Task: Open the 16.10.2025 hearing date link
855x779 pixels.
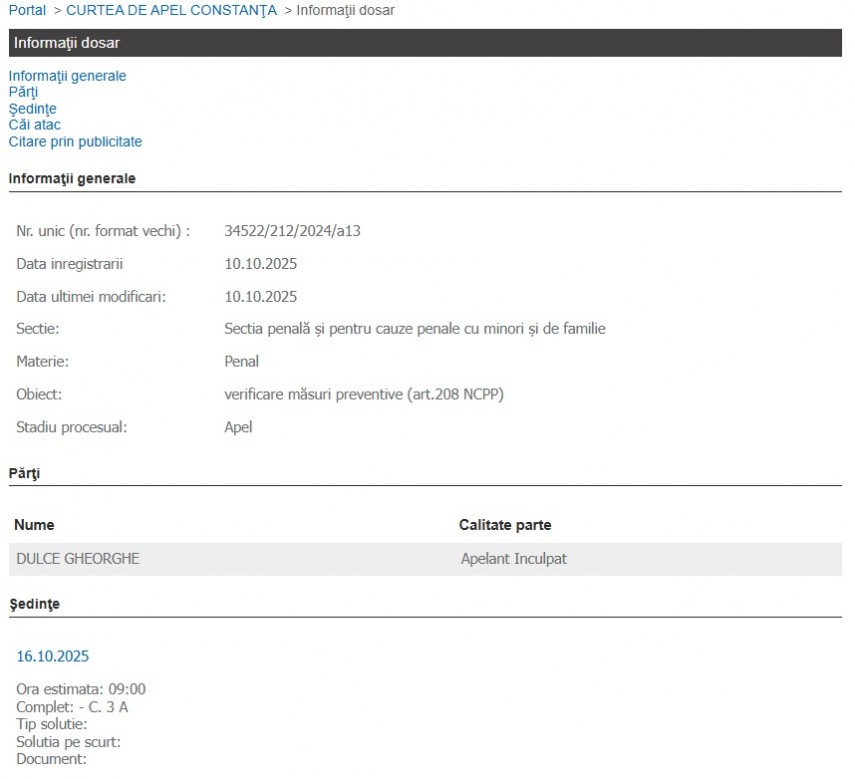Action: click(52, 657)
